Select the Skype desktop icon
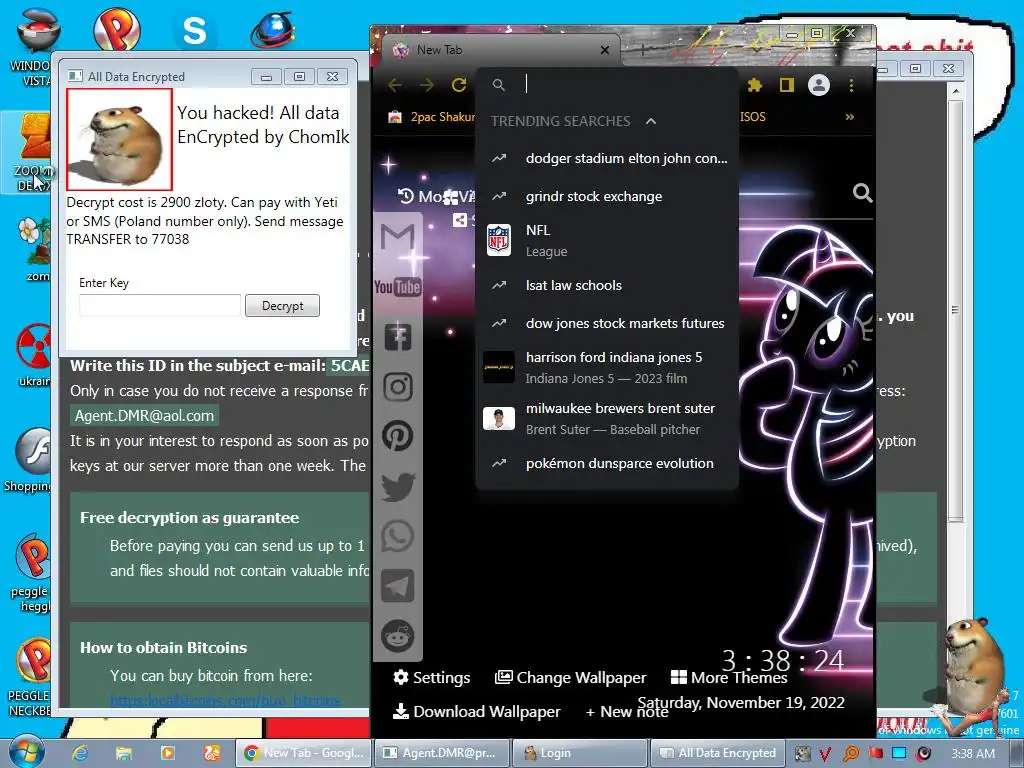Viewport: 1024px width, 768px height. 194,31
